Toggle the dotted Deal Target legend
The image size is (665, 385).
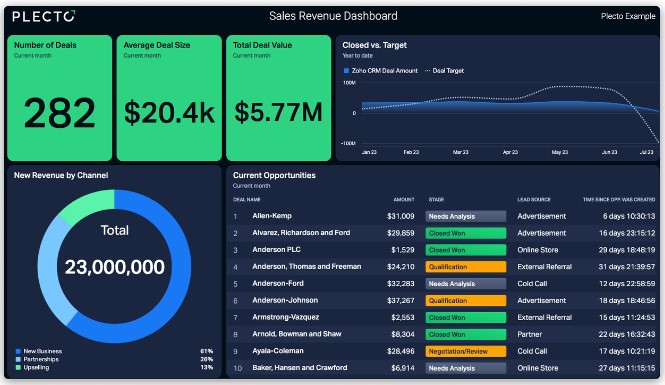point(444,71)
